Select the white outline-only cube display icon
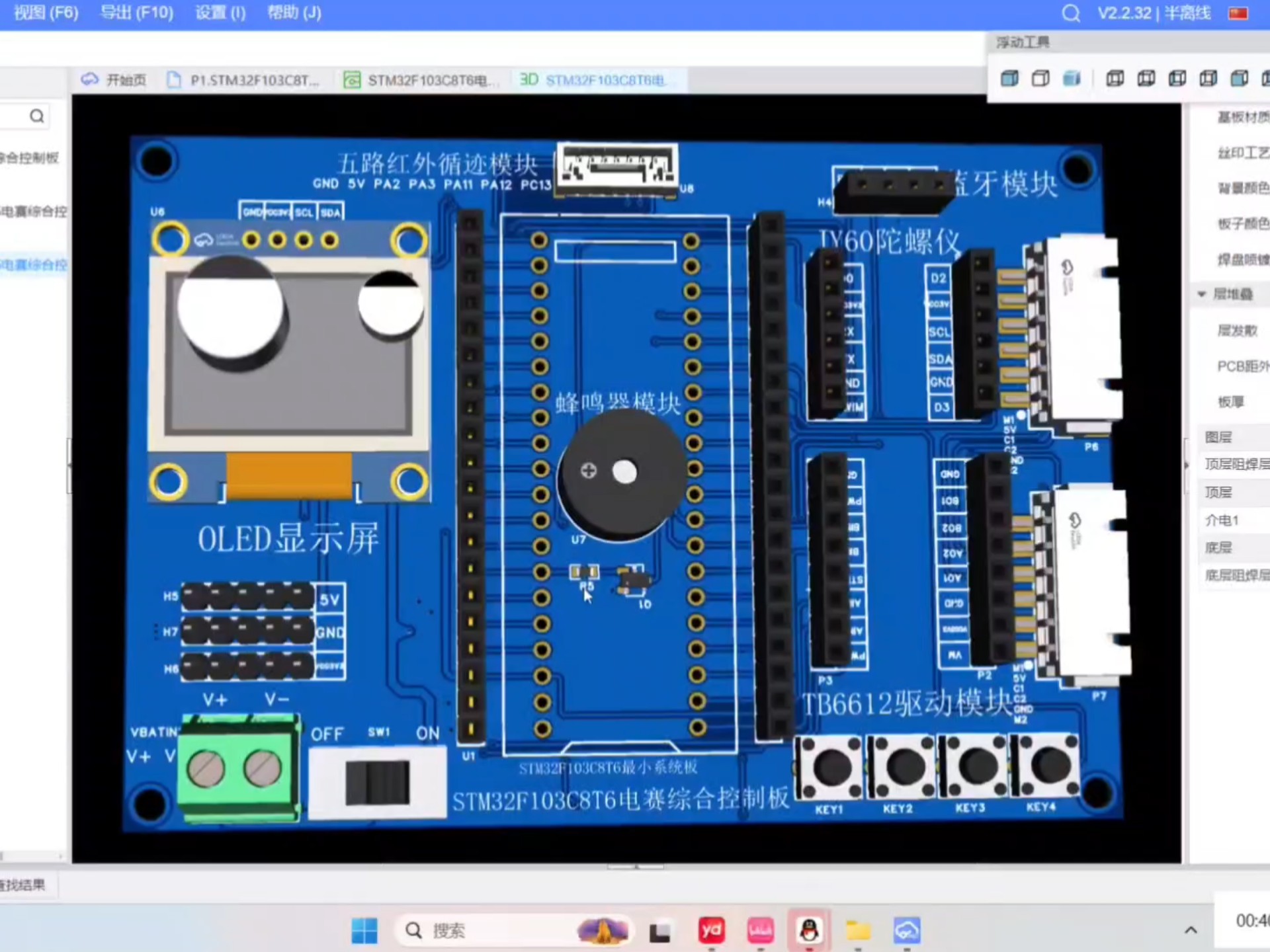This screenshot has height=952, width=1270. click(x=1040, y=79)
